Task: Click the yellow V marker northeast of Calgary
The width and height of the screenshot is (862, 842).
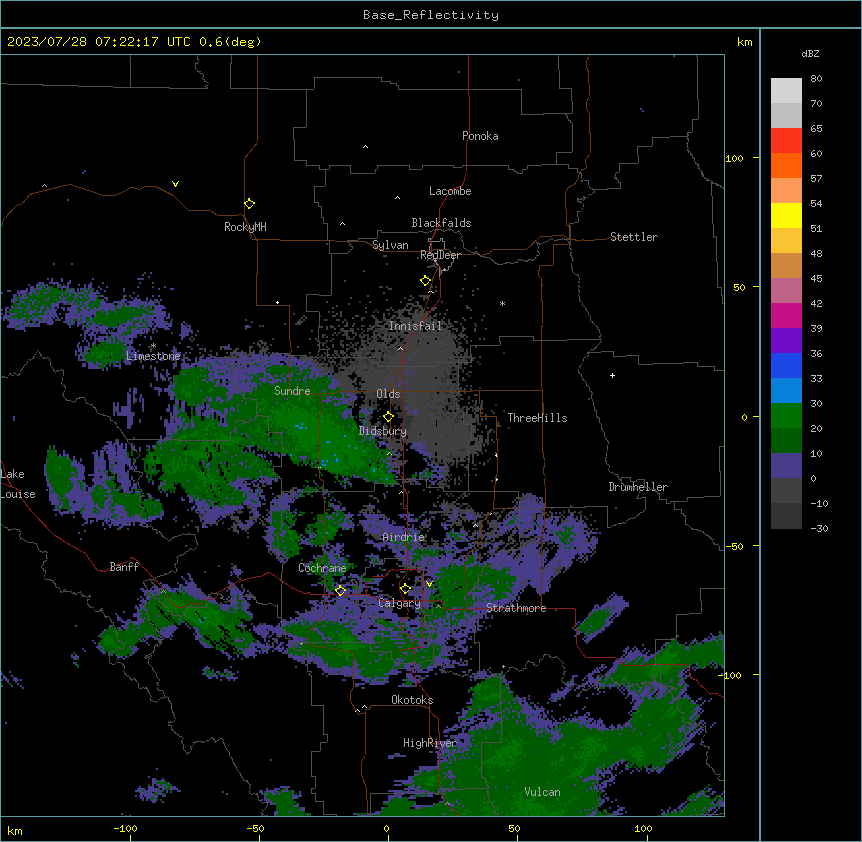Action: tap(429, 584)
